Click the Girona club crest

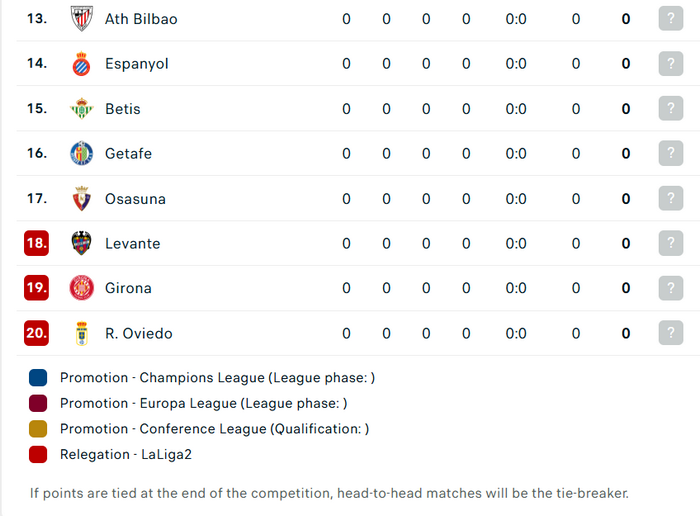point(82,288)
